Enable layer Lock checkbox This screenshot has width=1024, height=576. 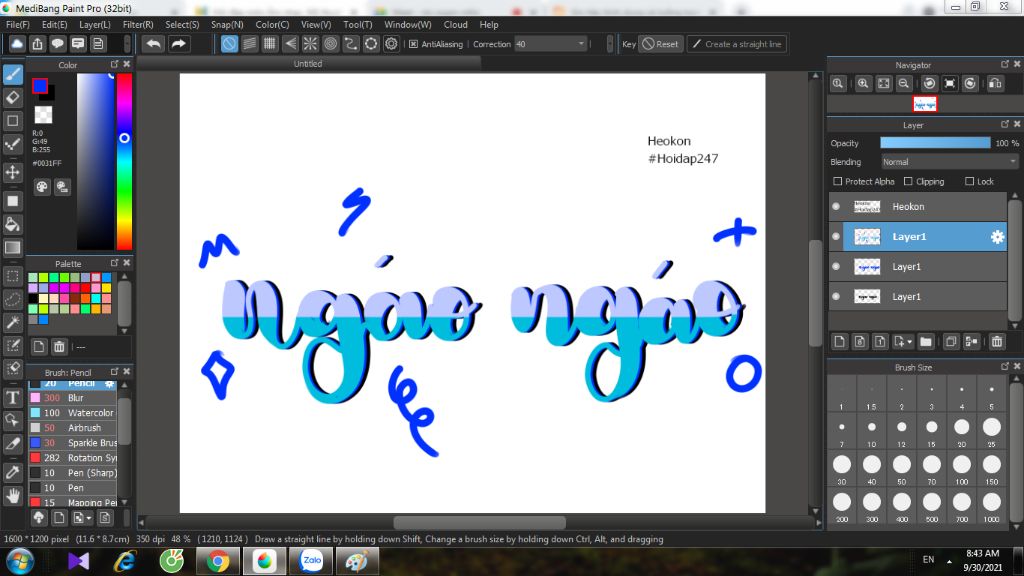pyautogui.click(x=969, y=181)
